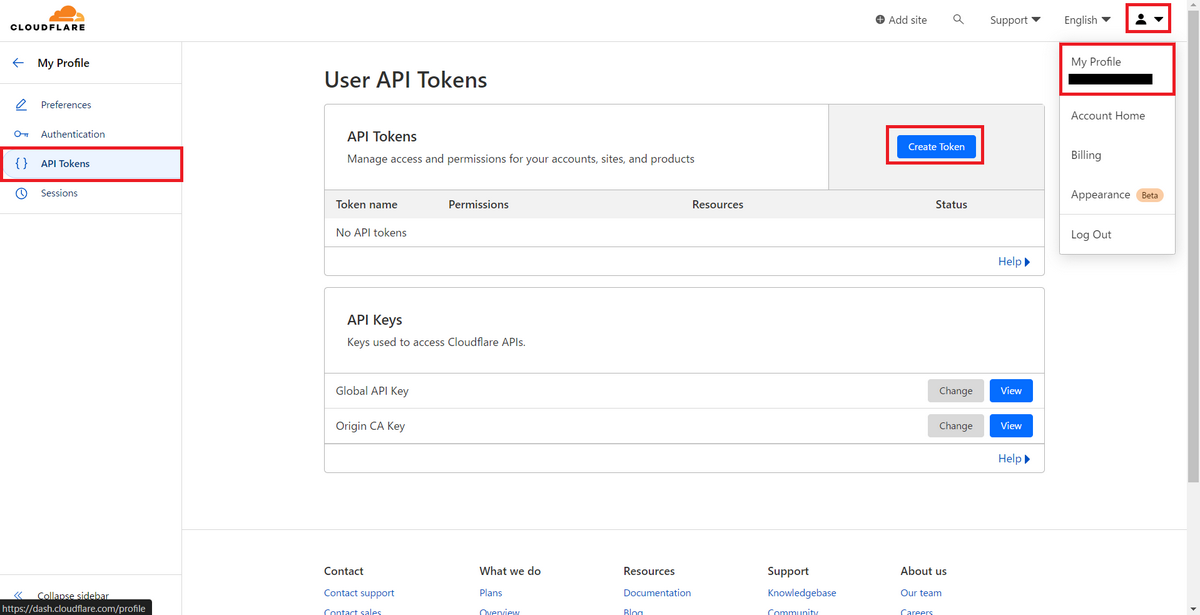This screenshot has height=615, width=1200.
Task: Click Change for Global API Key
Action: (956, 391)
